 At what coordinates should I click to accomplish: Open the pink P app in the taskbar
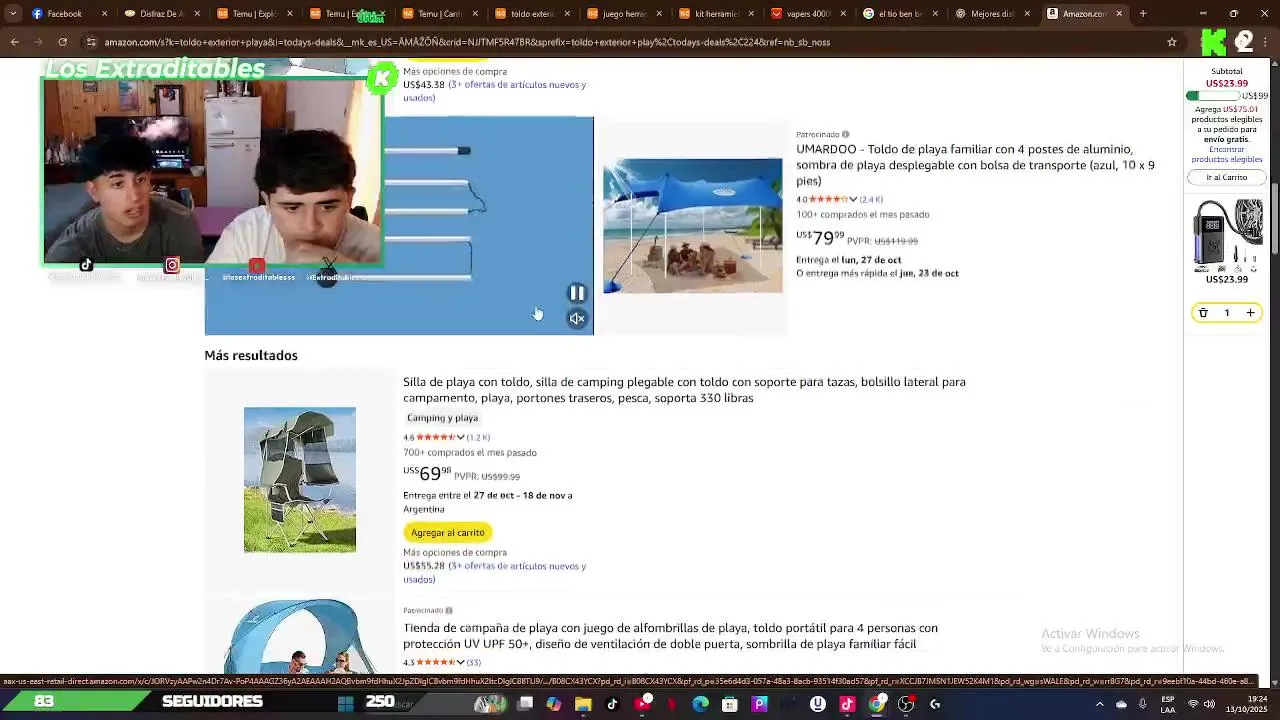[x=759, y=704]
